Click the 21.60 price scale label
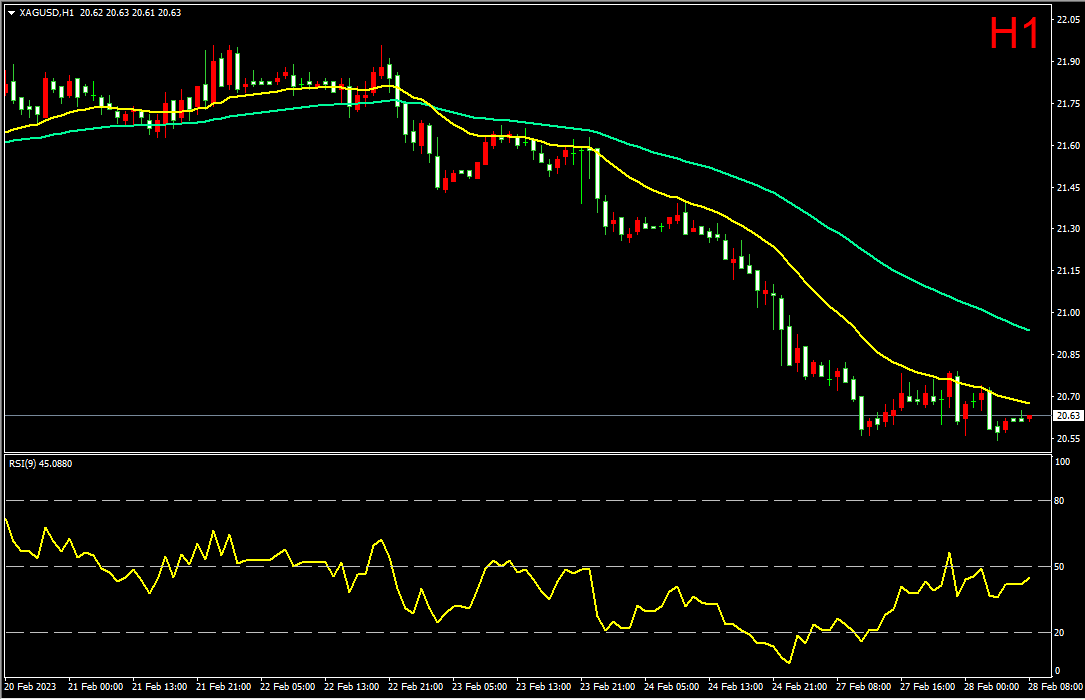 [1068, 145]
